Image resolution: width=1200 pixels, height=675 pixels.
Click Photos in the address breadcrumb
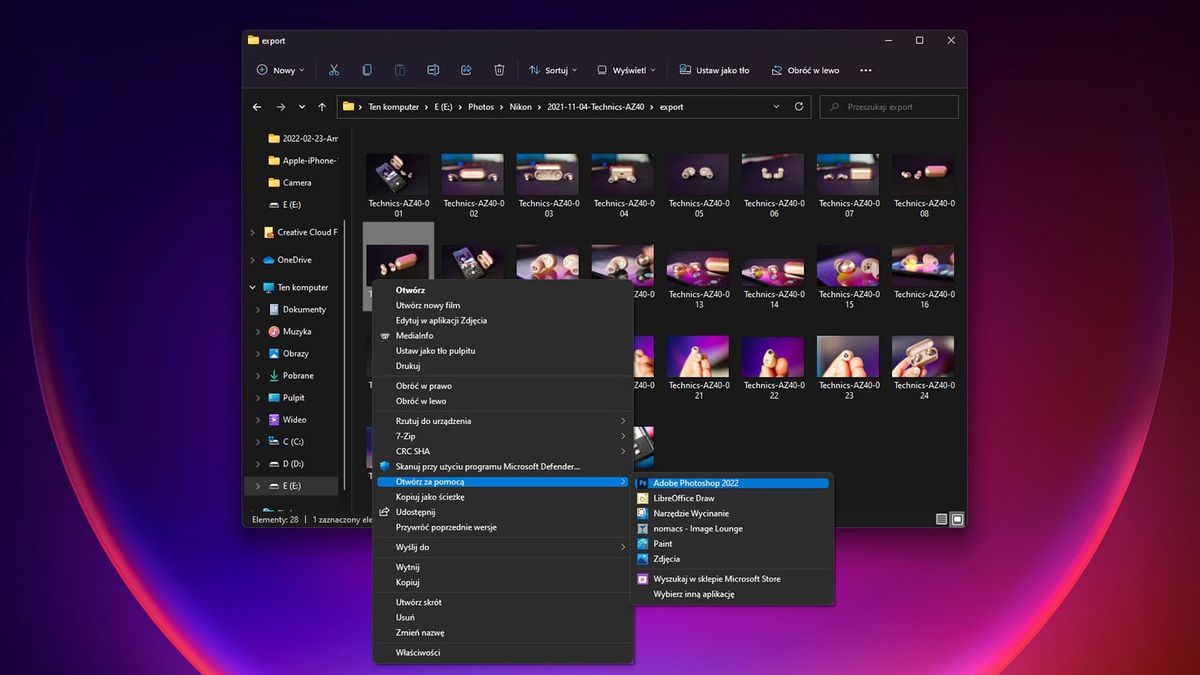[481, 107]
